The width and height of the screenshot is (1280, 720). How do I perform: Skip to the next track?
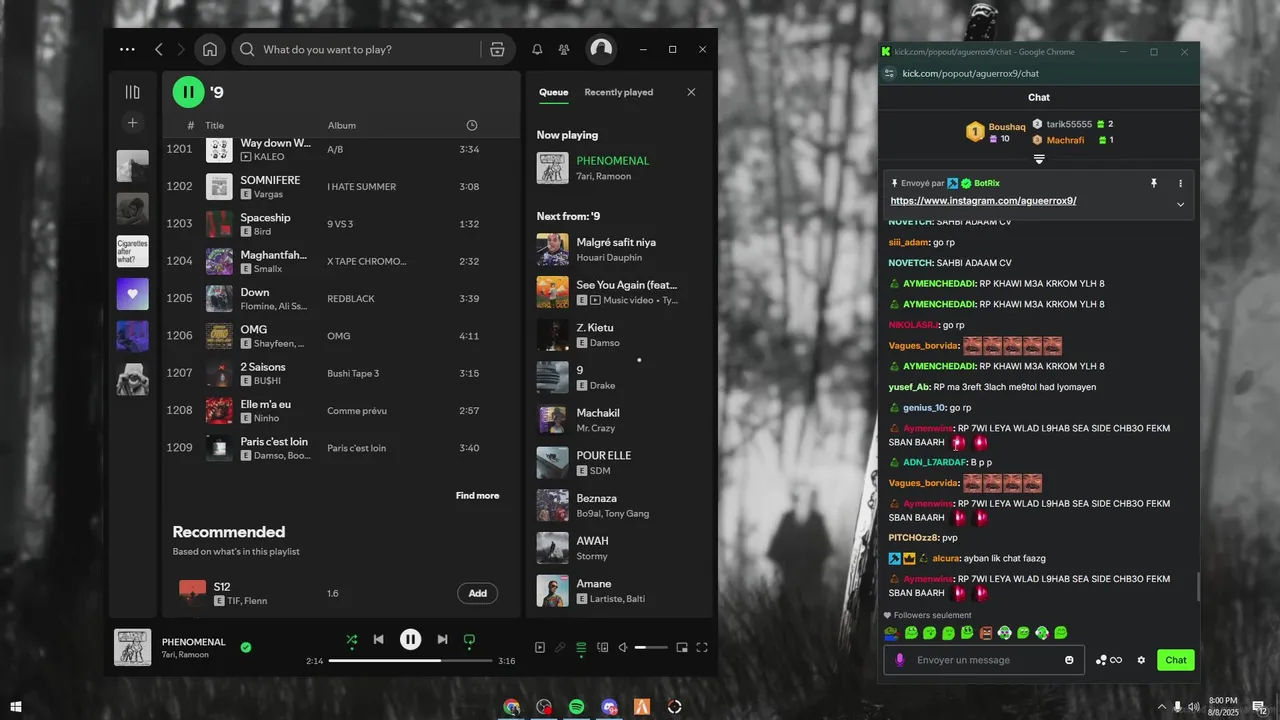tap(442, 640)
